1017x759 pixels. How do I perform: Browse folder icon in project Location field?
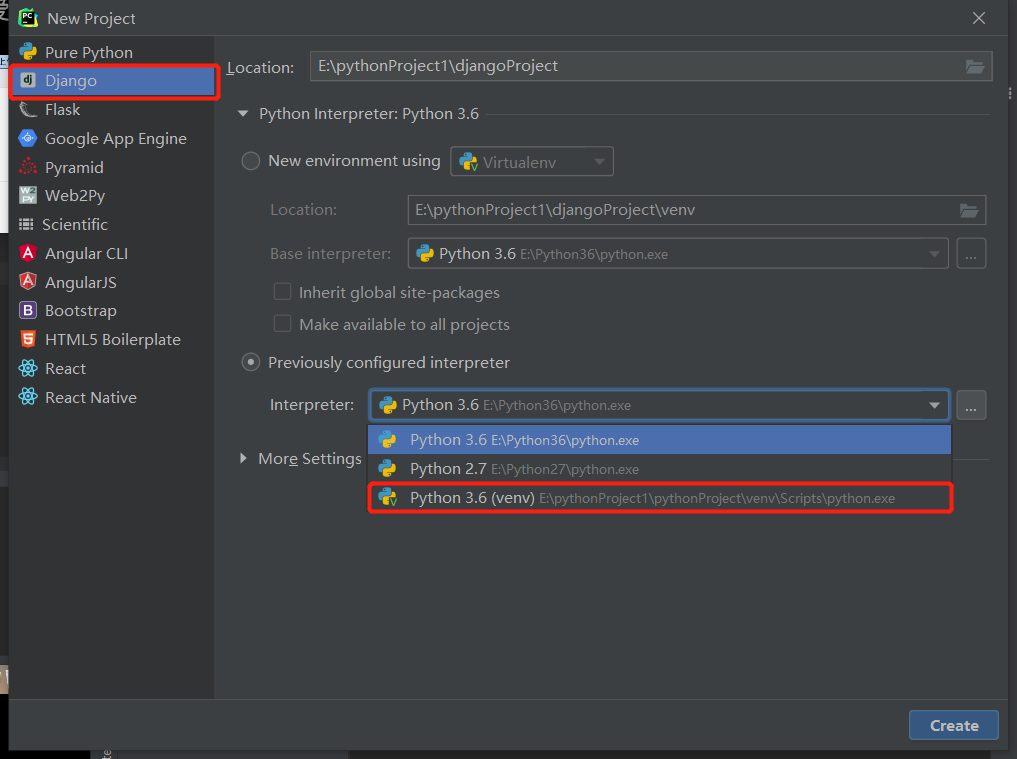(975, 66)
